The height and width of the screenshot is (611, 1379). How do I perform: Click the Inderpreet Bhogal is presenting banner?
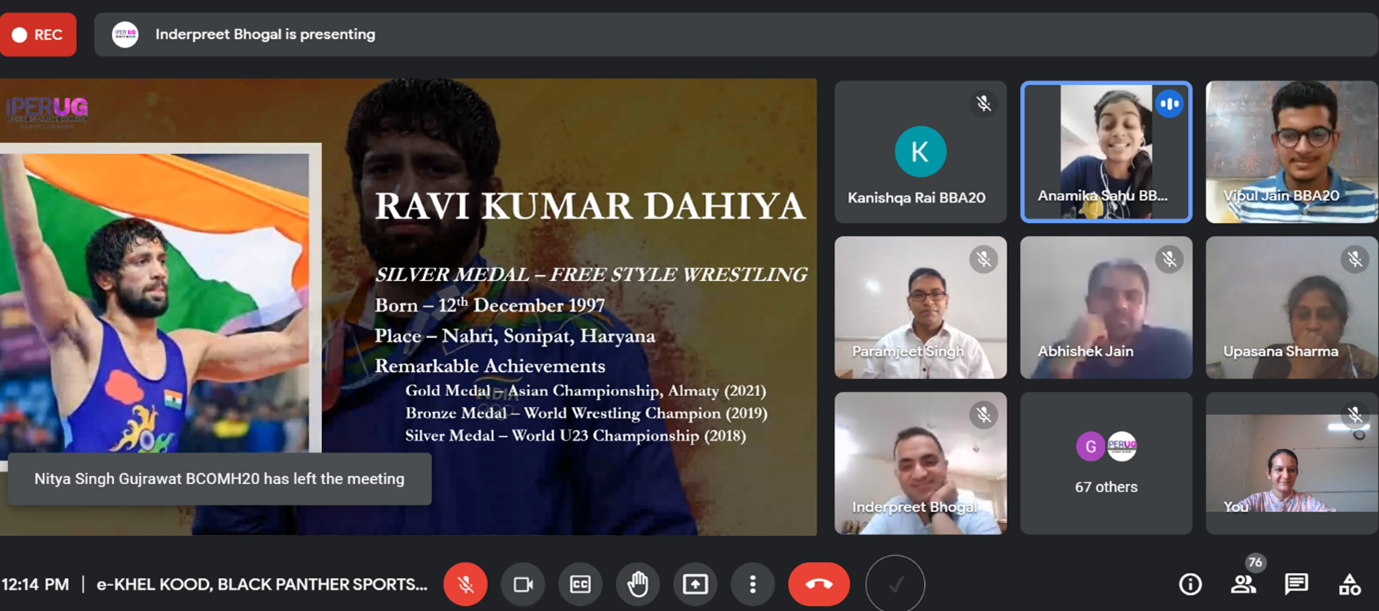(x=265, y=35)
